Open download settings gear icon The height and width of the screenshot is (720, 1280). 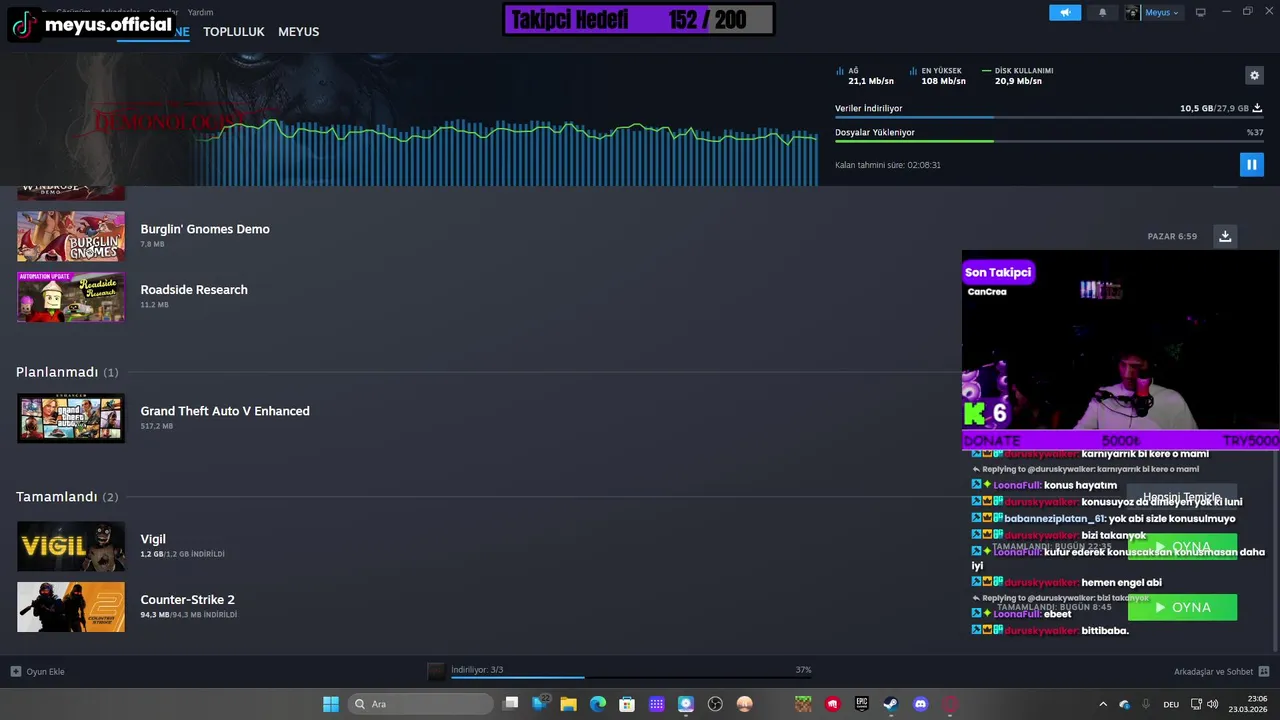coord(1254,75)
